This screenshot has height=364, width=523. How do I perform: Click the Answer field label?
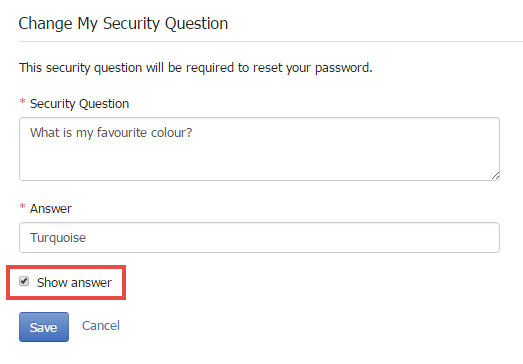pos(51,209)
